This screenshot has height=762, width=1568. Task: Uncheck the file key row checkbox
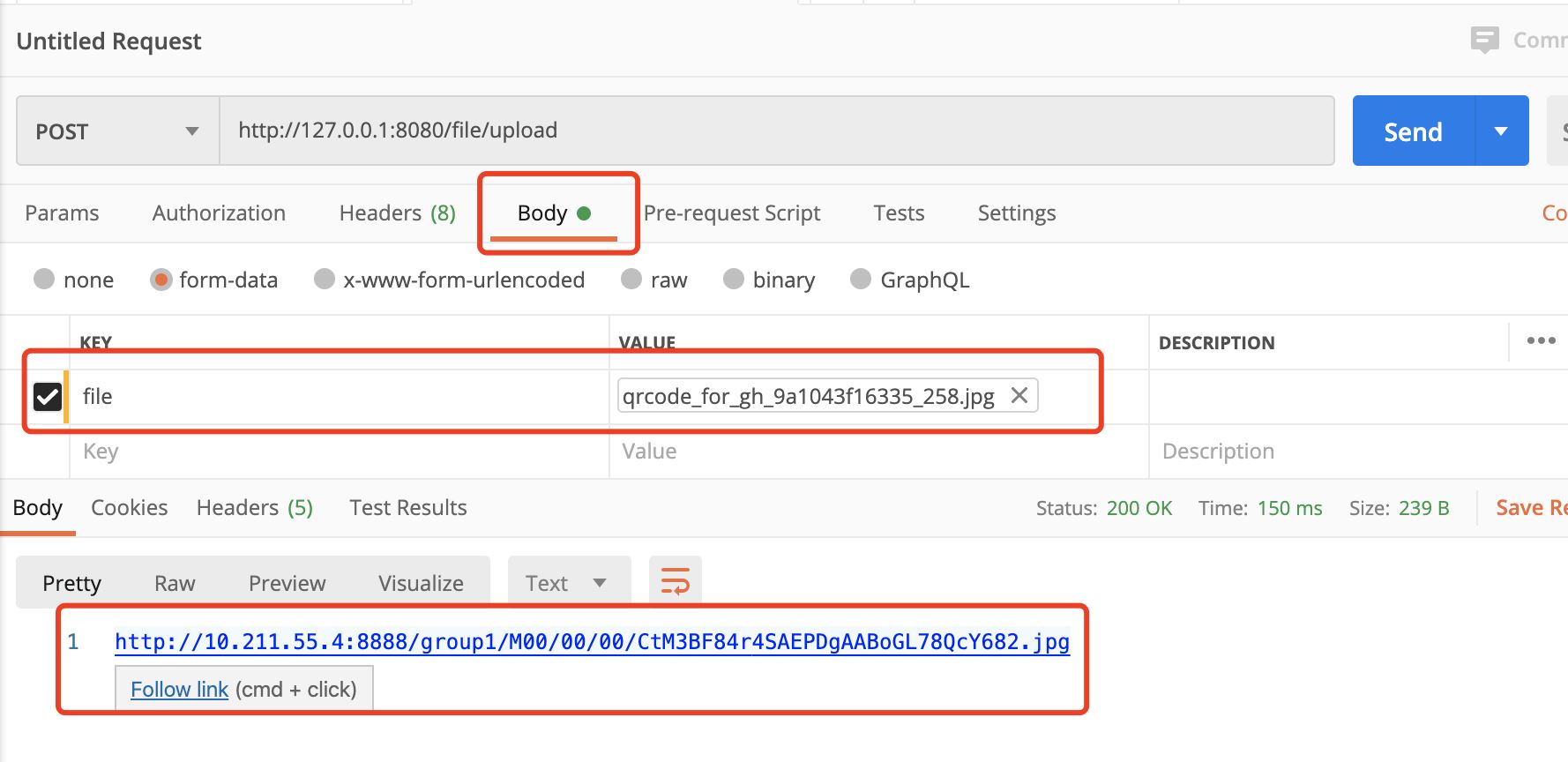48,396
